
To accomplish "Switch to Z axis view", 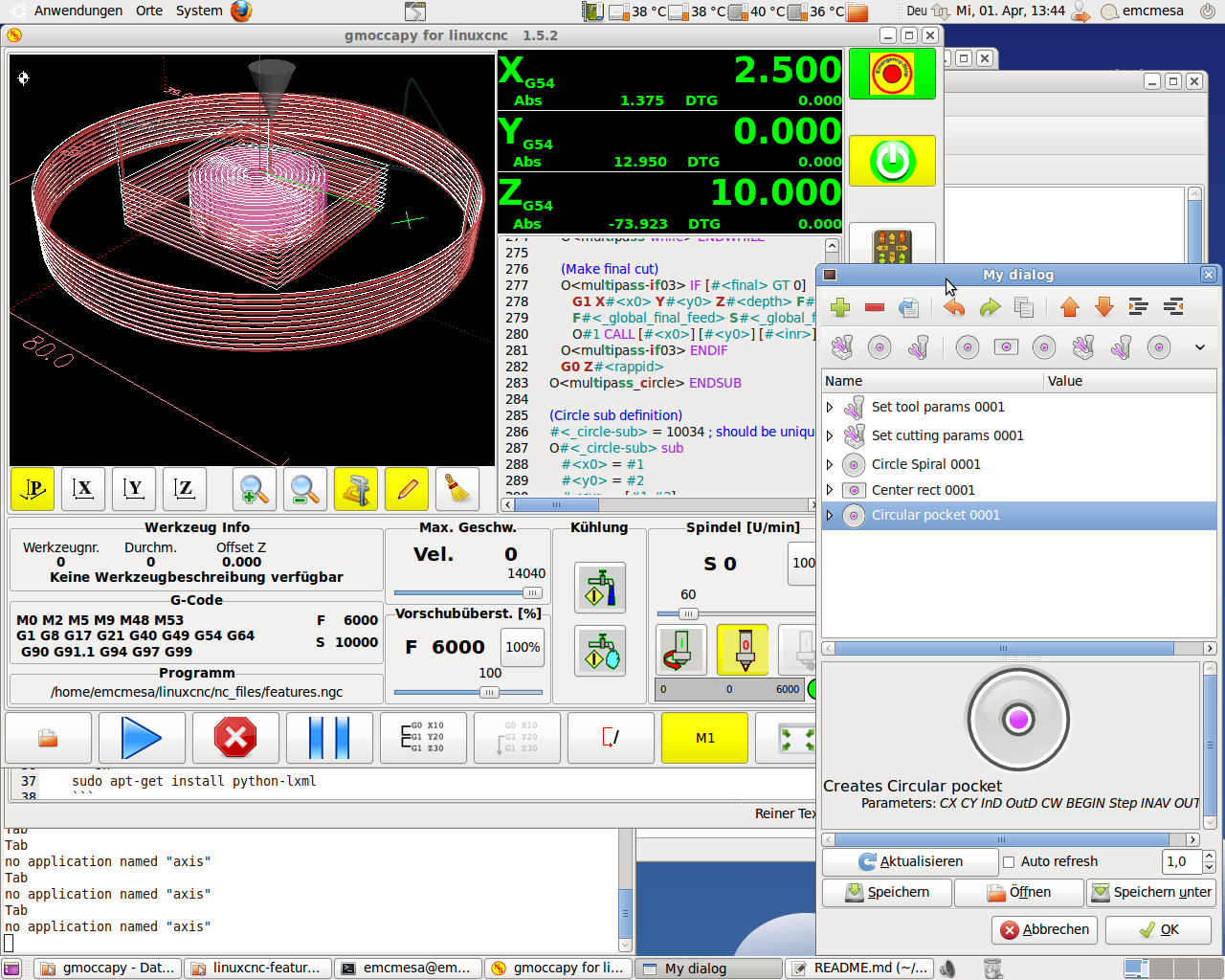I will [x=185, y=489].
